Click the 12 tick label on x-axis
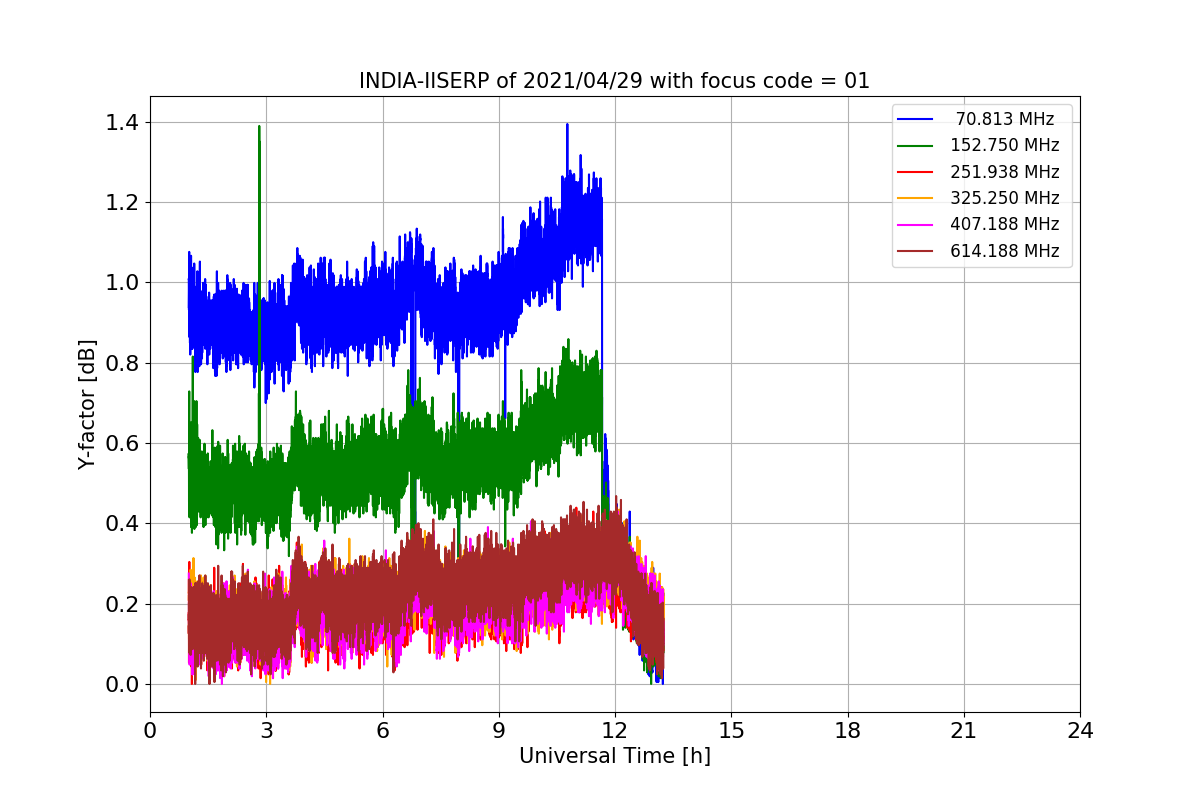The height and width of the screenshot is (800, 1200). 615,730
